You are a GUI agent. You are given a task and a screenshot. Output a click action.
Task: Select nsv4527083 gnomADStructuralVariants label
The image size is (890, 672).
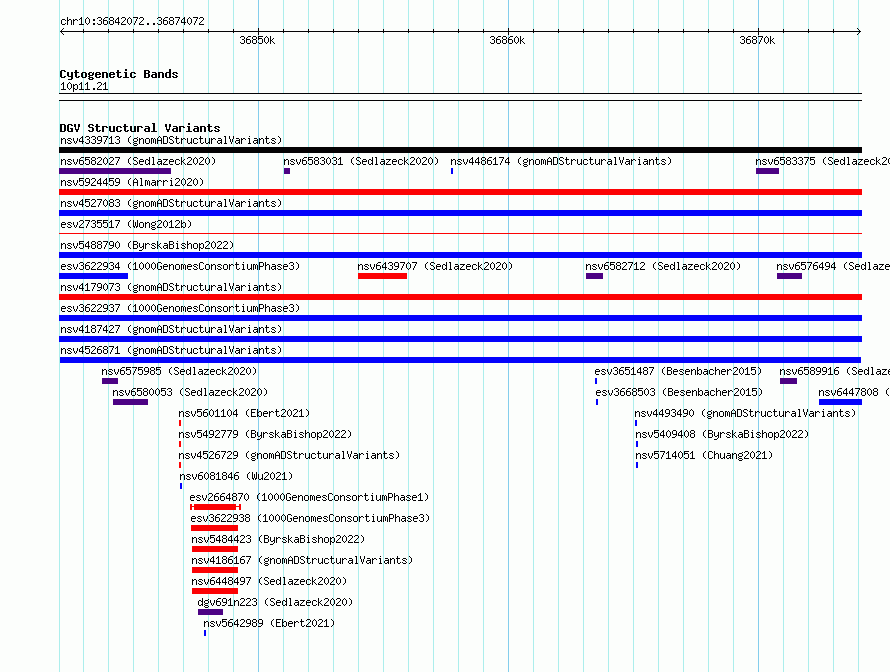(x=171, y=203)
